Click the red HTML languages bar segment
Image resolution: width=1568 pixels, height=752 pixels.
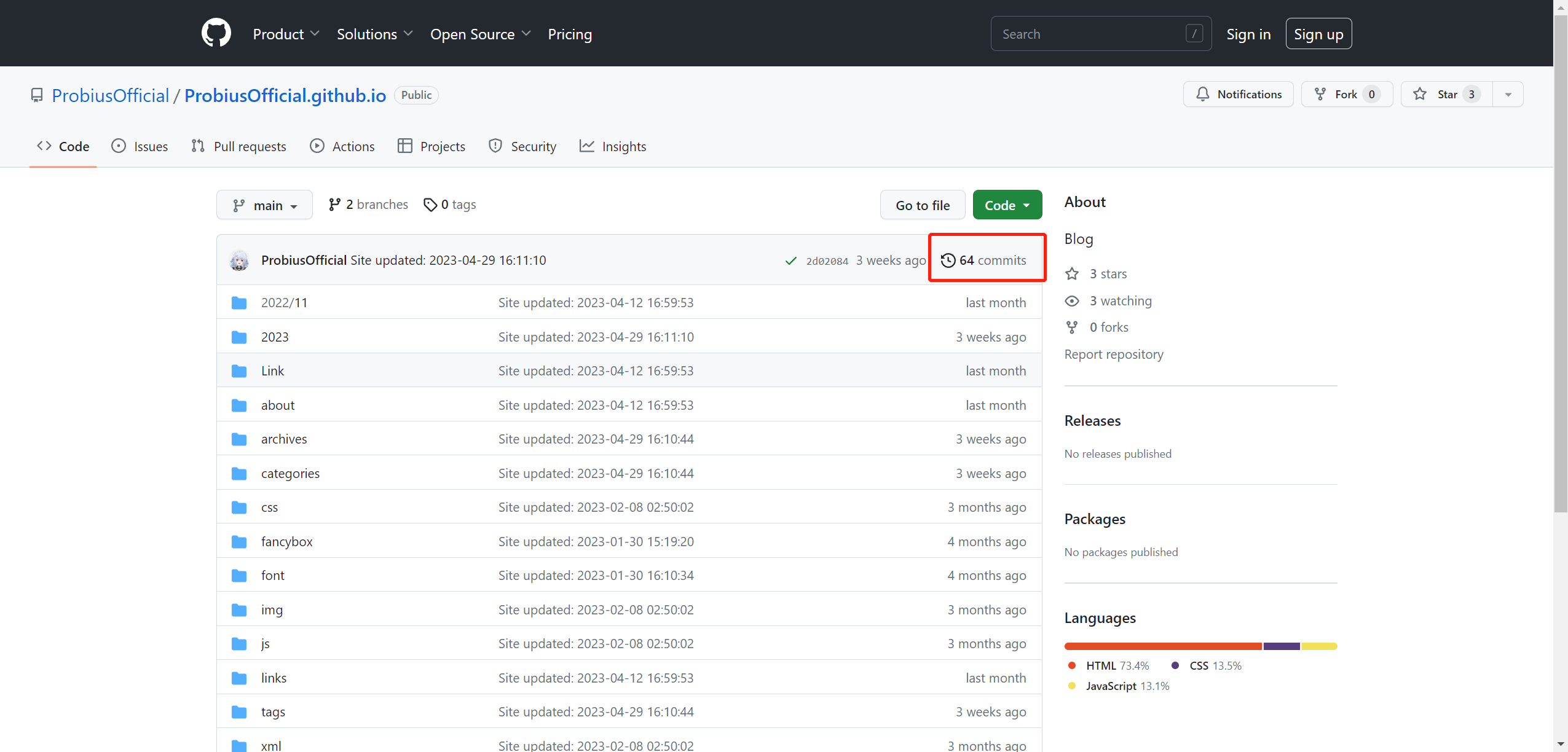(x=1162, y=646)
